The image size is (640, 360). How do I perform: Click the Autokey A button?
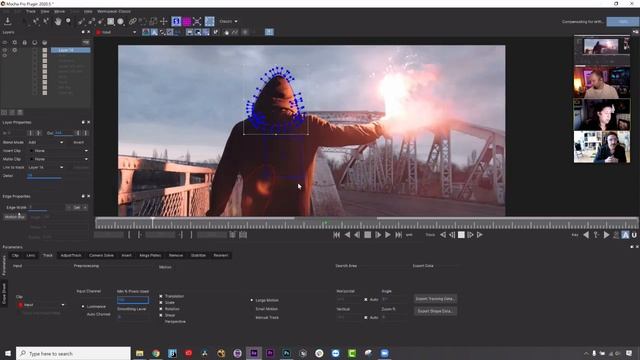625,235
